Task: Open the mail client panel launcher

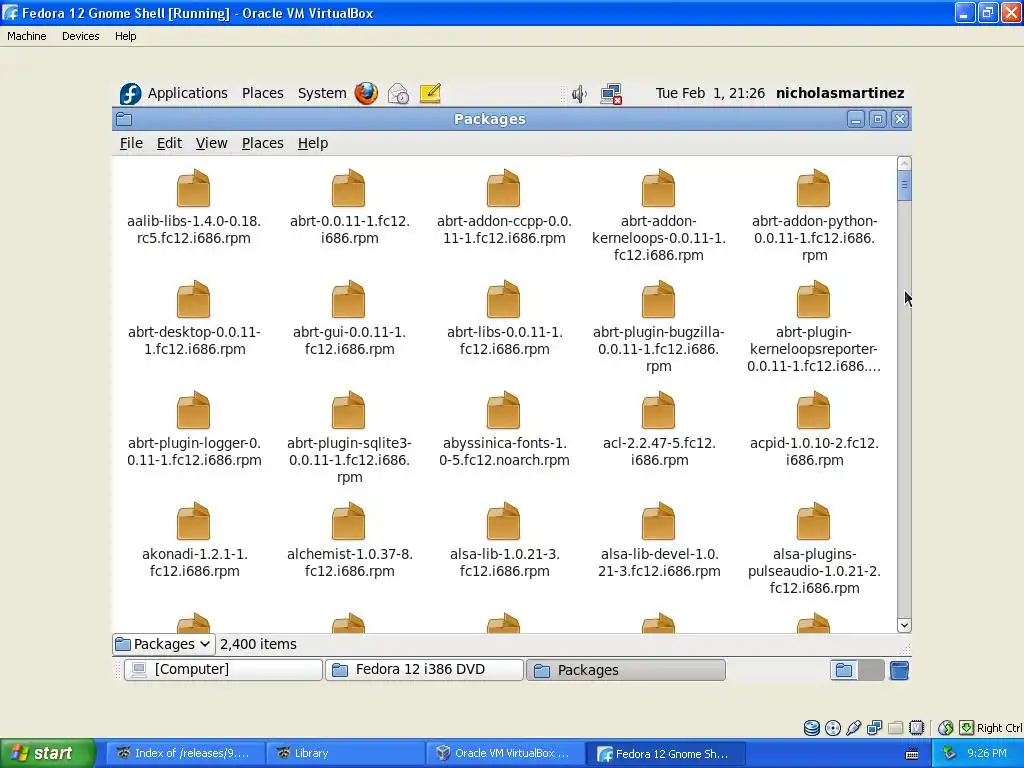Action: pos(398,94)
